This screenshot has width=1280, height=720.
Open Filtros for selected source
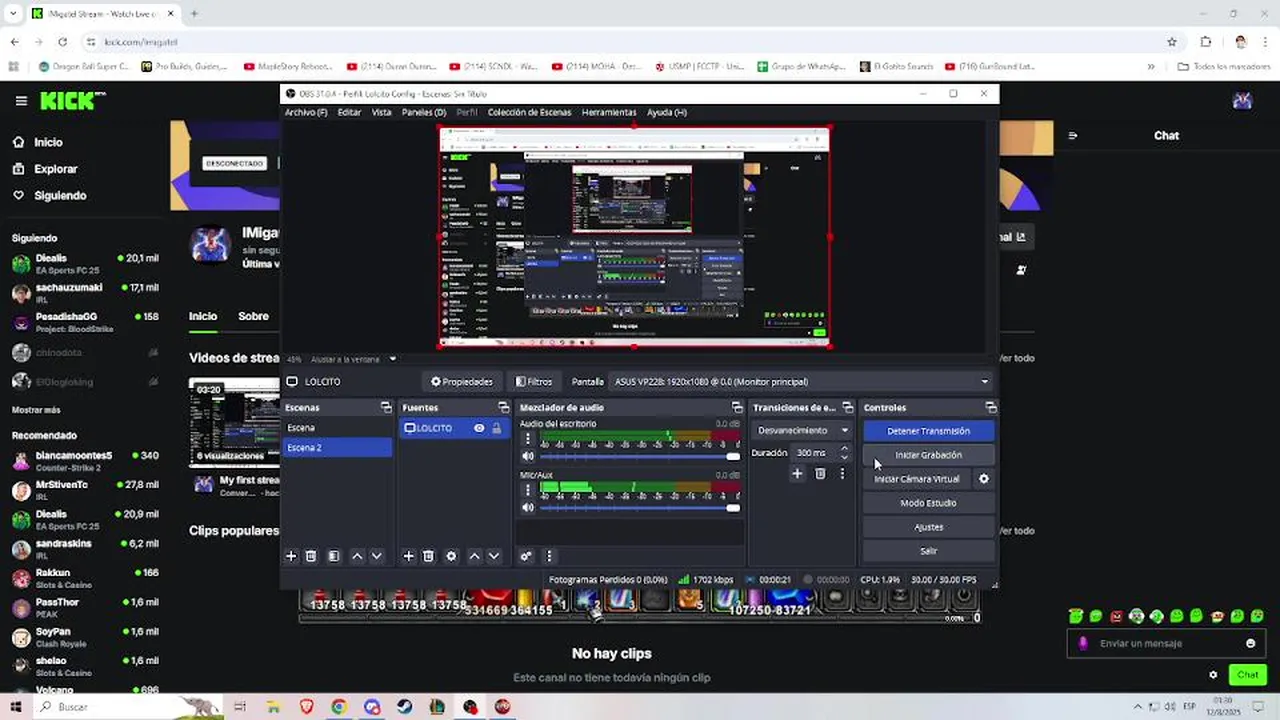(x=534, y=382)
